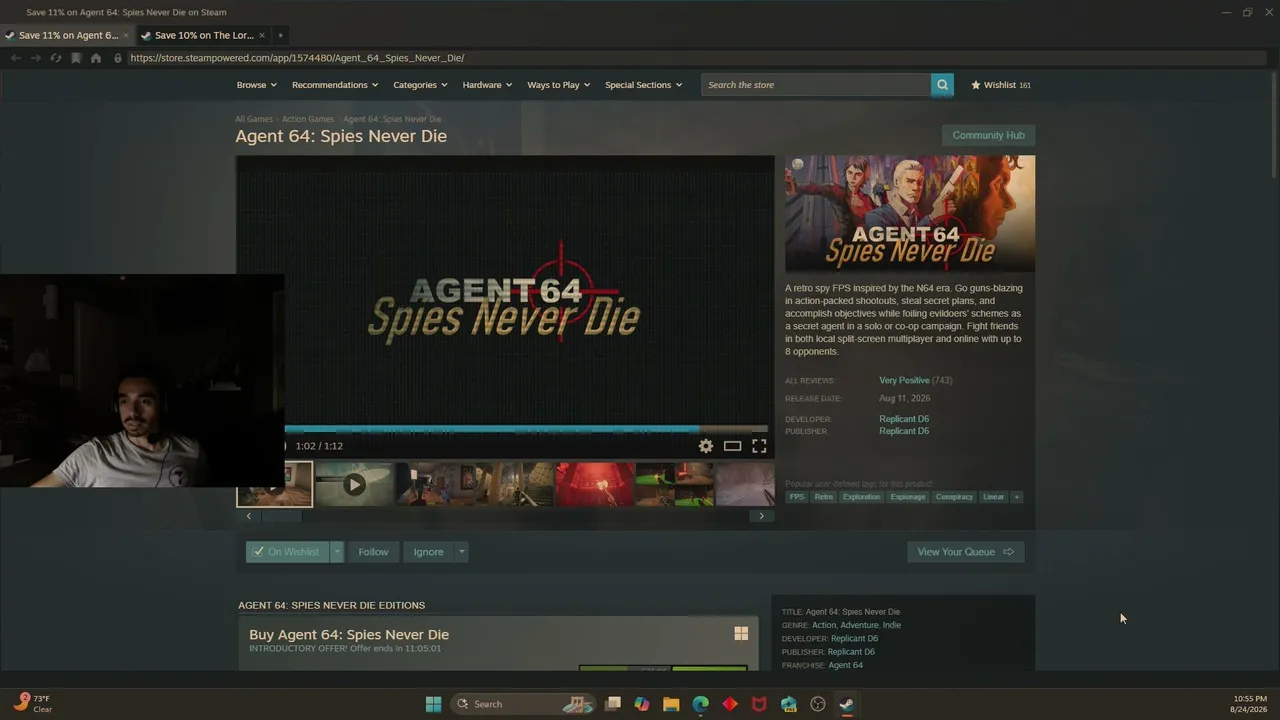
Task: Open File Explorer from the taskbar
Action: tap(671, 704)
